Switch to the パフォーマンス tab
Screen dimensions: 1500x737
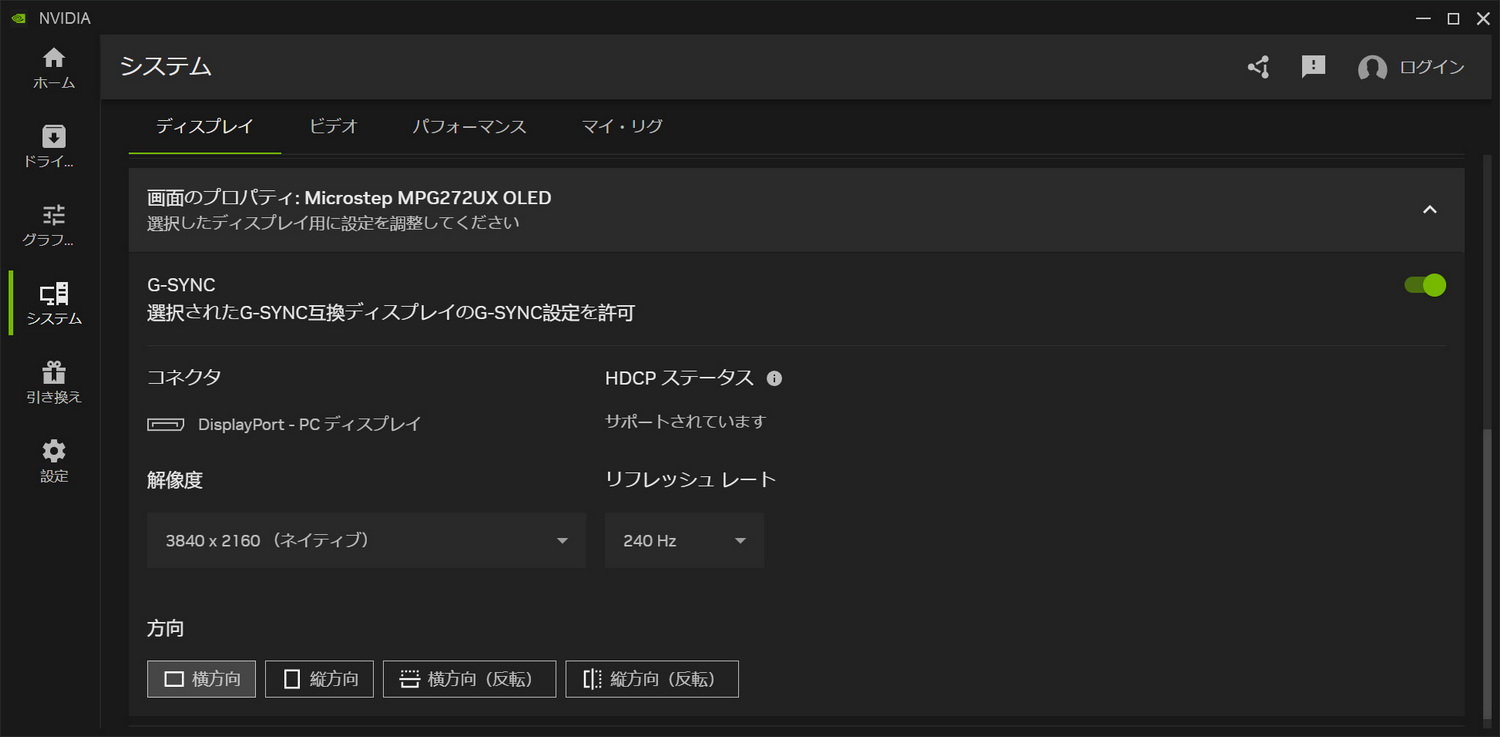point(470,127)
